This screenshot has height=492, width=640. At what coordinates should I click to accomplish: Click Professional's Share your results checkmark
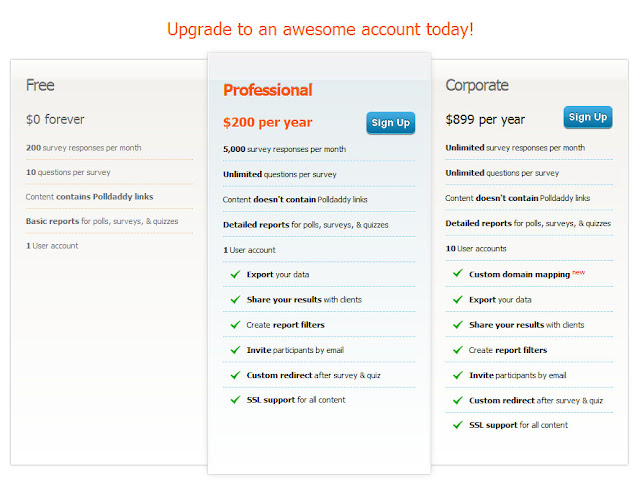(235, 300)
